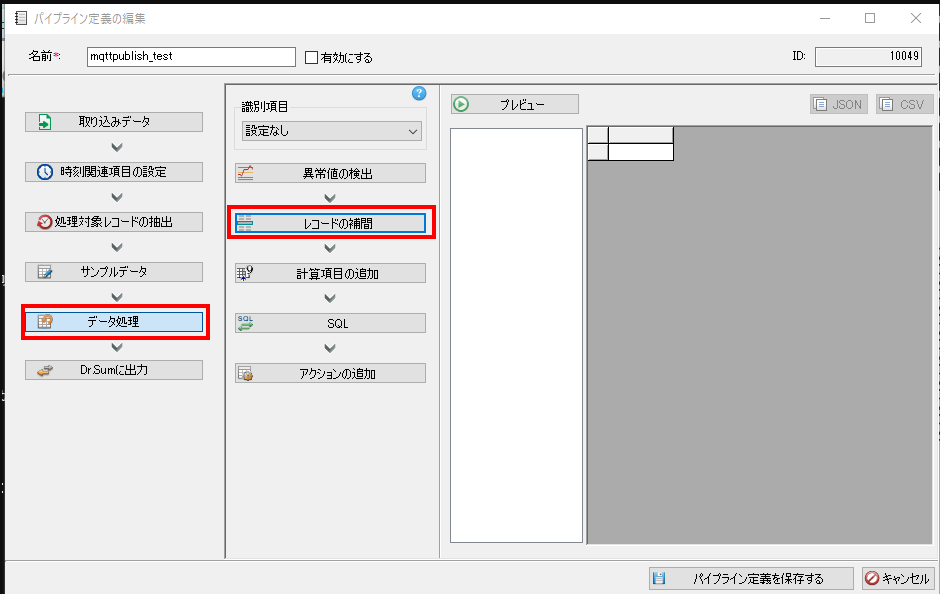This screenshot has width=940, height=594.
Task: Click the icon on 処理対象レコードの抽出
Action: click(x=44, y=222)
